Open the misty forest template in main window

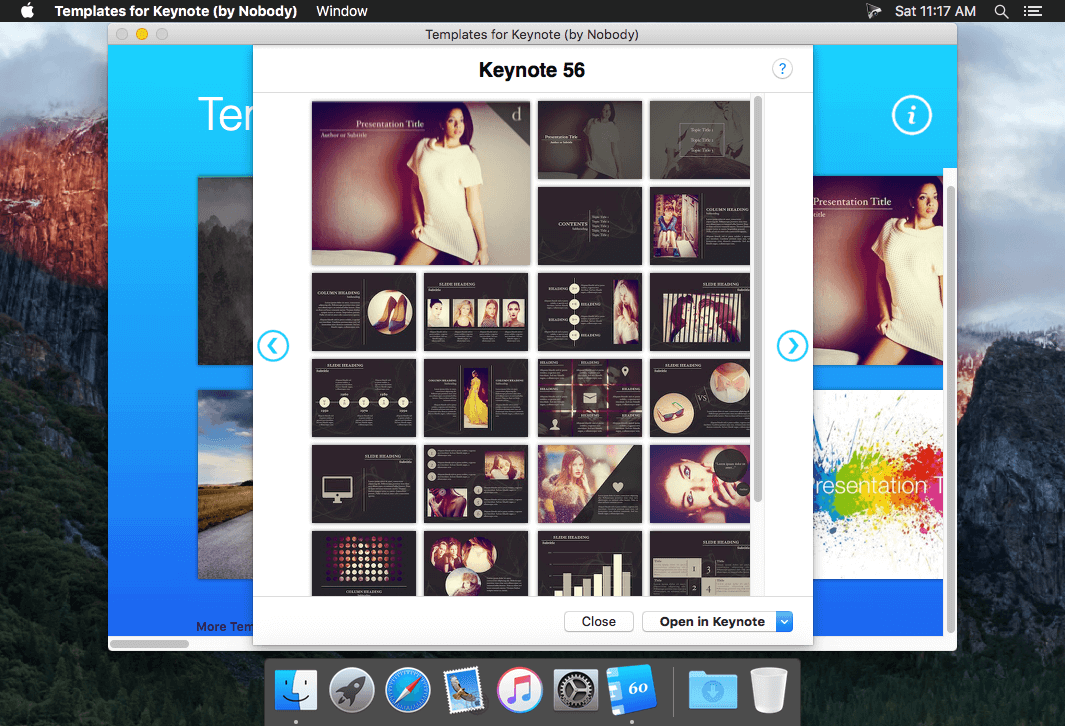pyautogui.click(x=225, y=270)
